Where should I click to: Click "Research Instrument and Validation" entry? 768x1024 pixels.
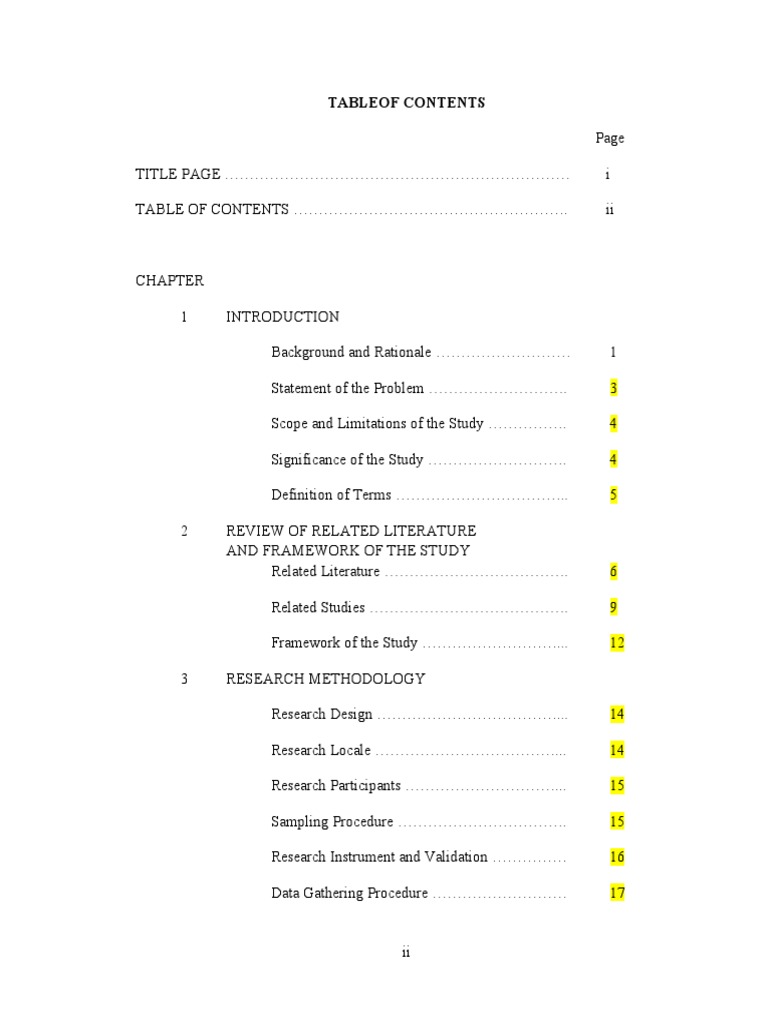[379, 857]
